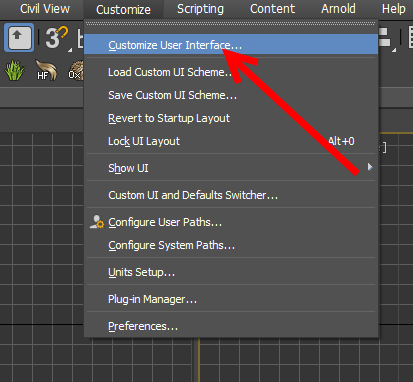The height and width of the screenshot is (382, 413).
Task: Click the Configure User Paths gear icon
Action: pyautogui.click(x=97, y=222)
